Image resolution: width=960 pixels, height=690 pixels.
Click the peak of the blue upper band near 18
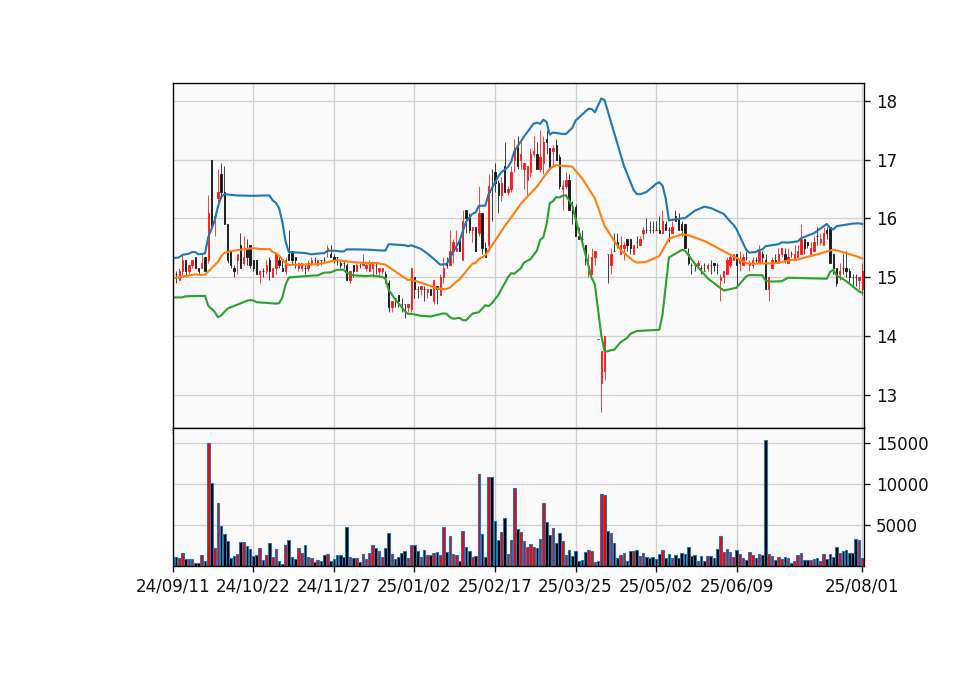point(602,99)
